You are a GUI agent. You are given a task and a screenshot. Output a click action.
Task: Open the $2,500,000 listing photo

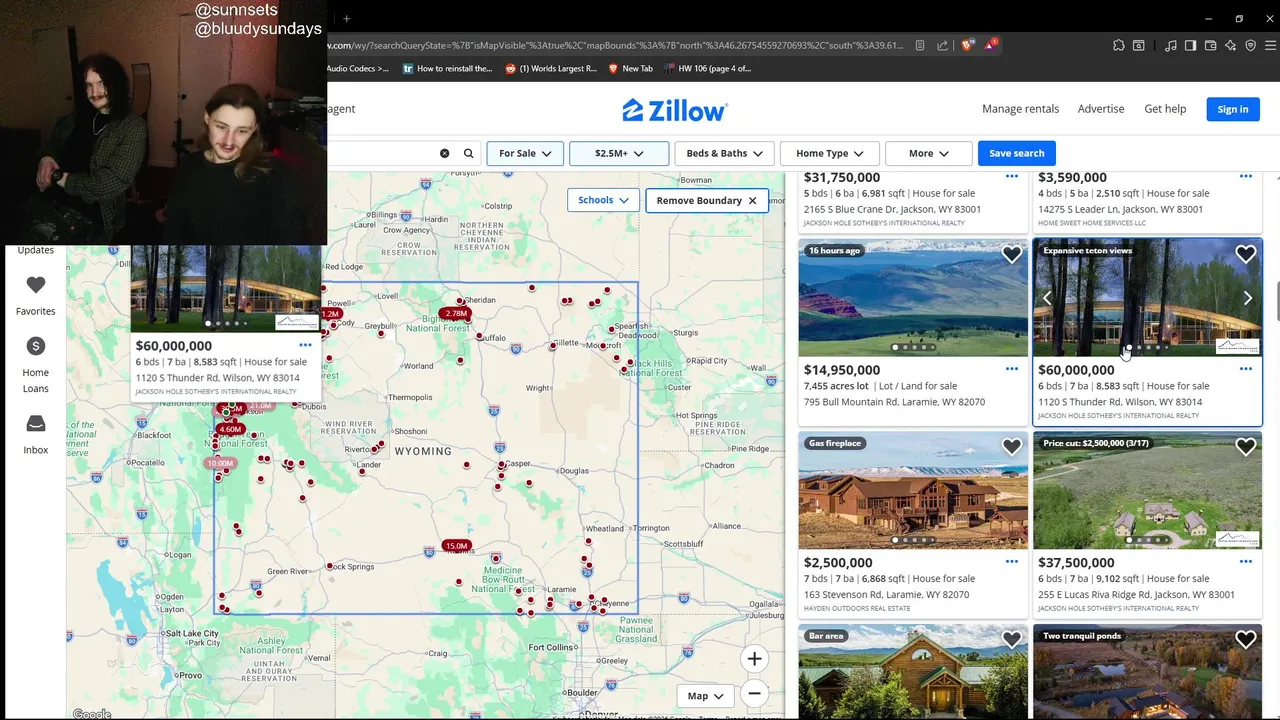(913, 491)
